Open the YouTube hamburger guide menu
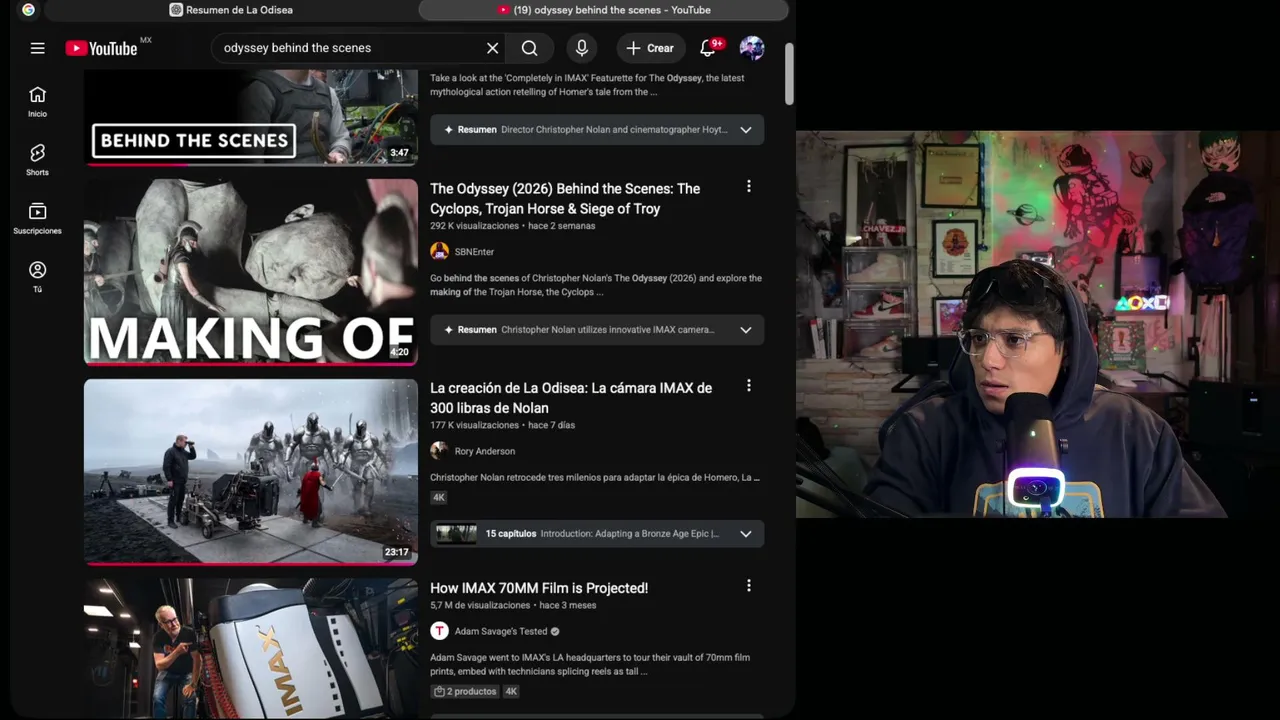1280x720 pixels. pos(37,48)
